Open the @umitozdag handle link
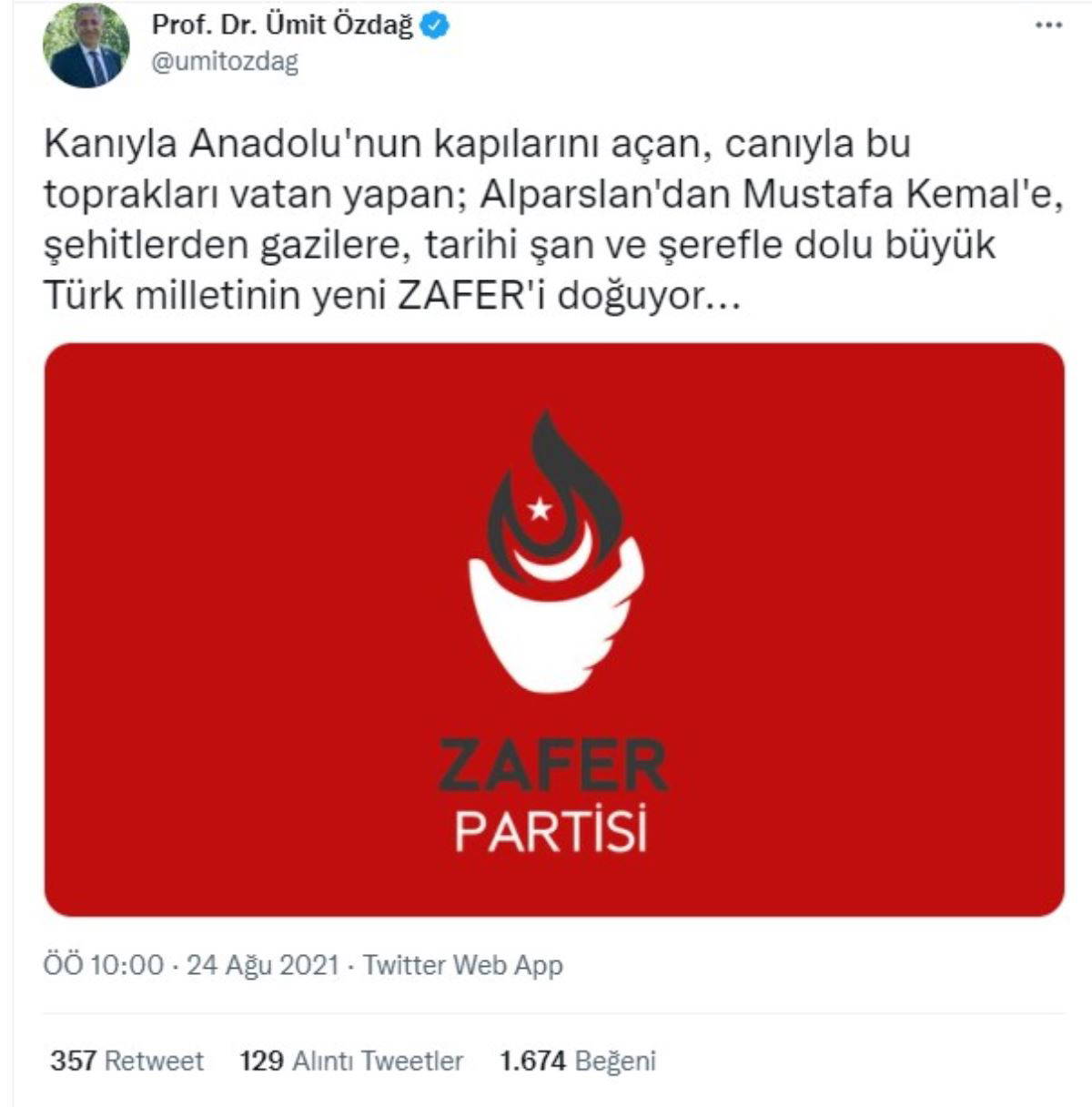Image resolution: width=1092 pixels, height=1107 pixels. (225, 62)
